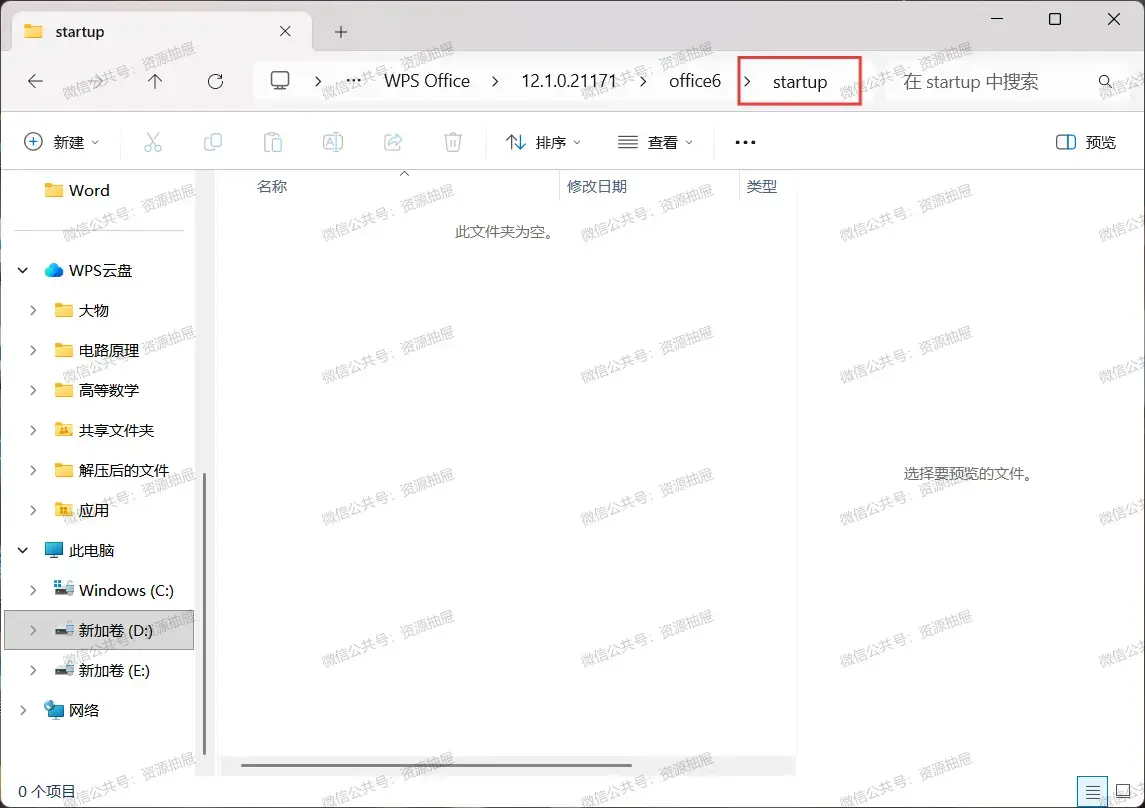Click the Rename icon in toolbar
This screenshot has width=1145, height=808.
333,142
